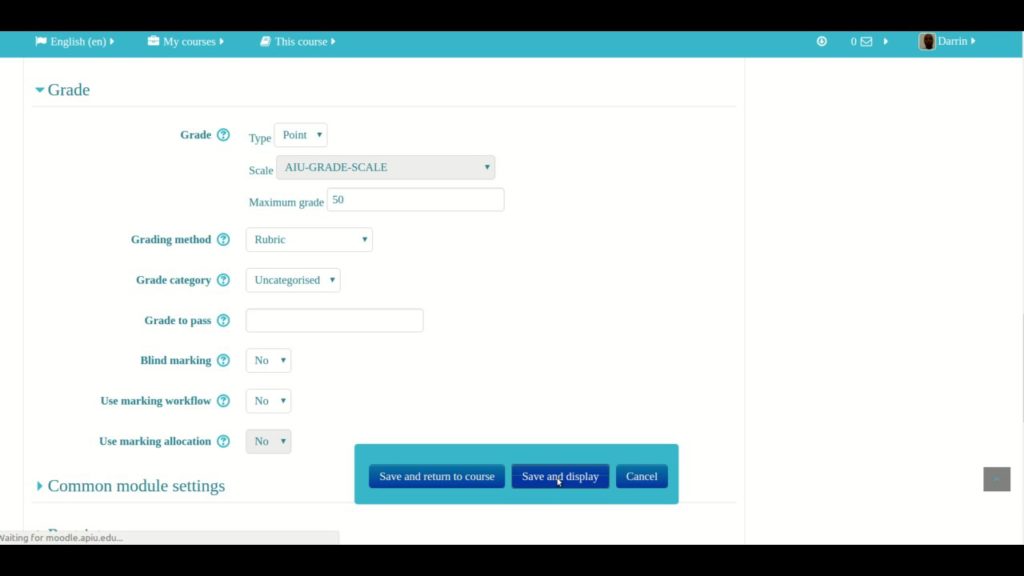The width and height of the screenshot is (1024, 576).
Task: Open the Grading method Rubric dropdown
Action: tap(309, 240)
